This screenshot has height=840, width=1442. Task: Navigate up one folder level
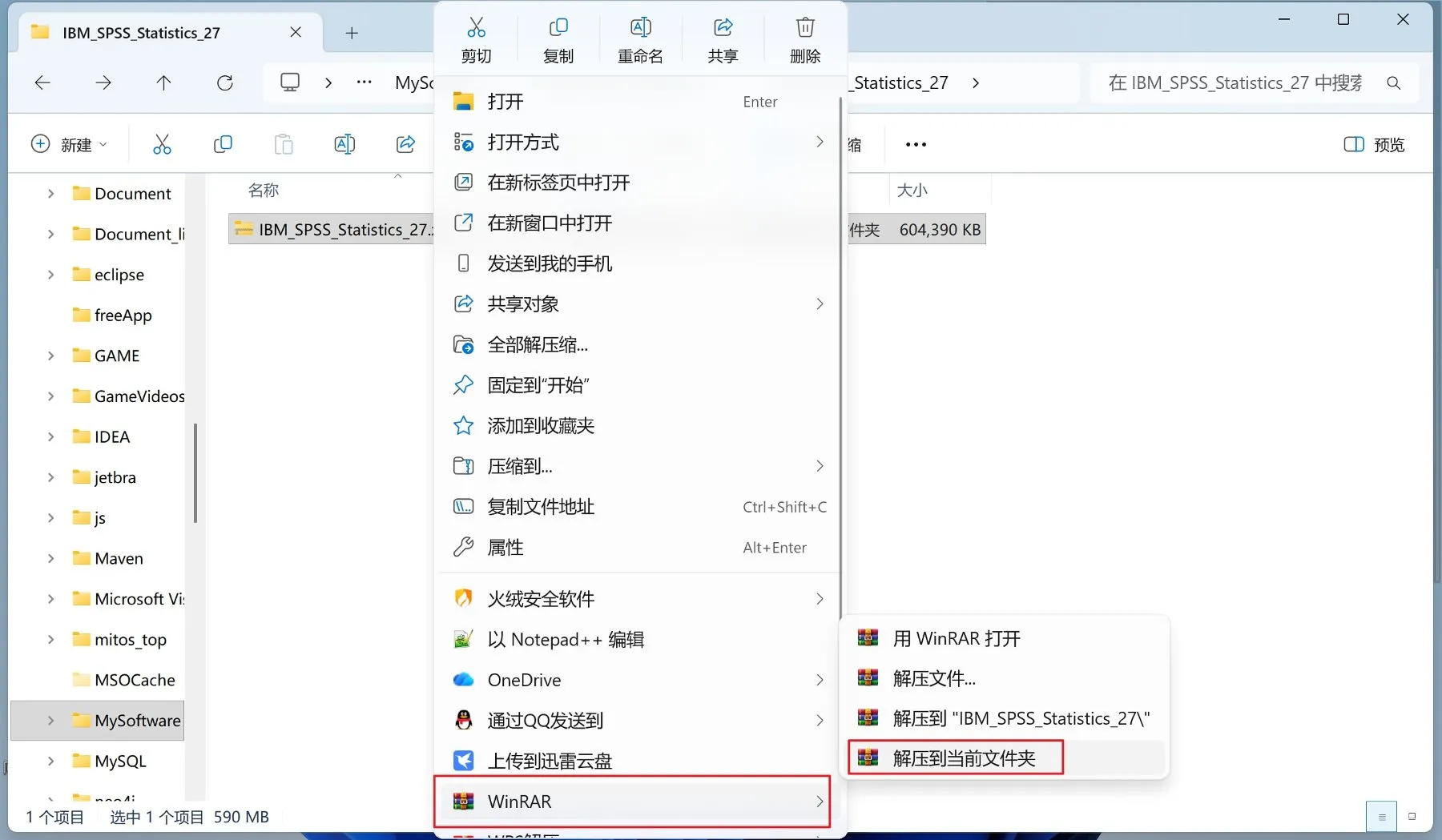(163, 82)
